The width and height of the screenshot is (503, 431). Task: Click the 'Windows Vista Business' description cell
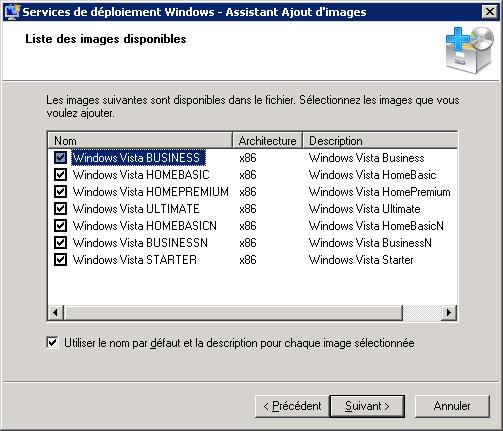pos(366,158)
